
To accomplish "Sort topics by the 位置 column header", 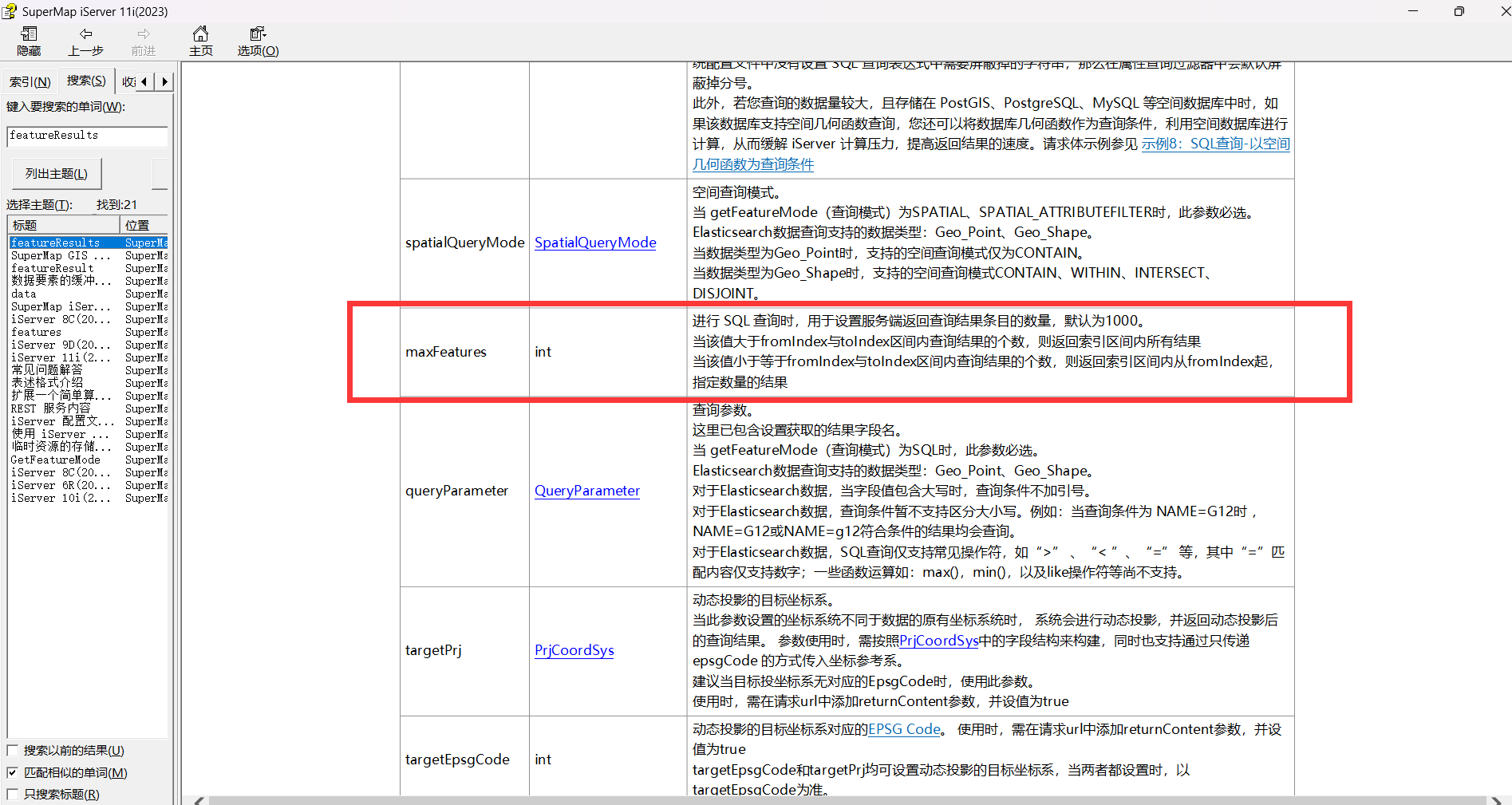I will 144,225.
